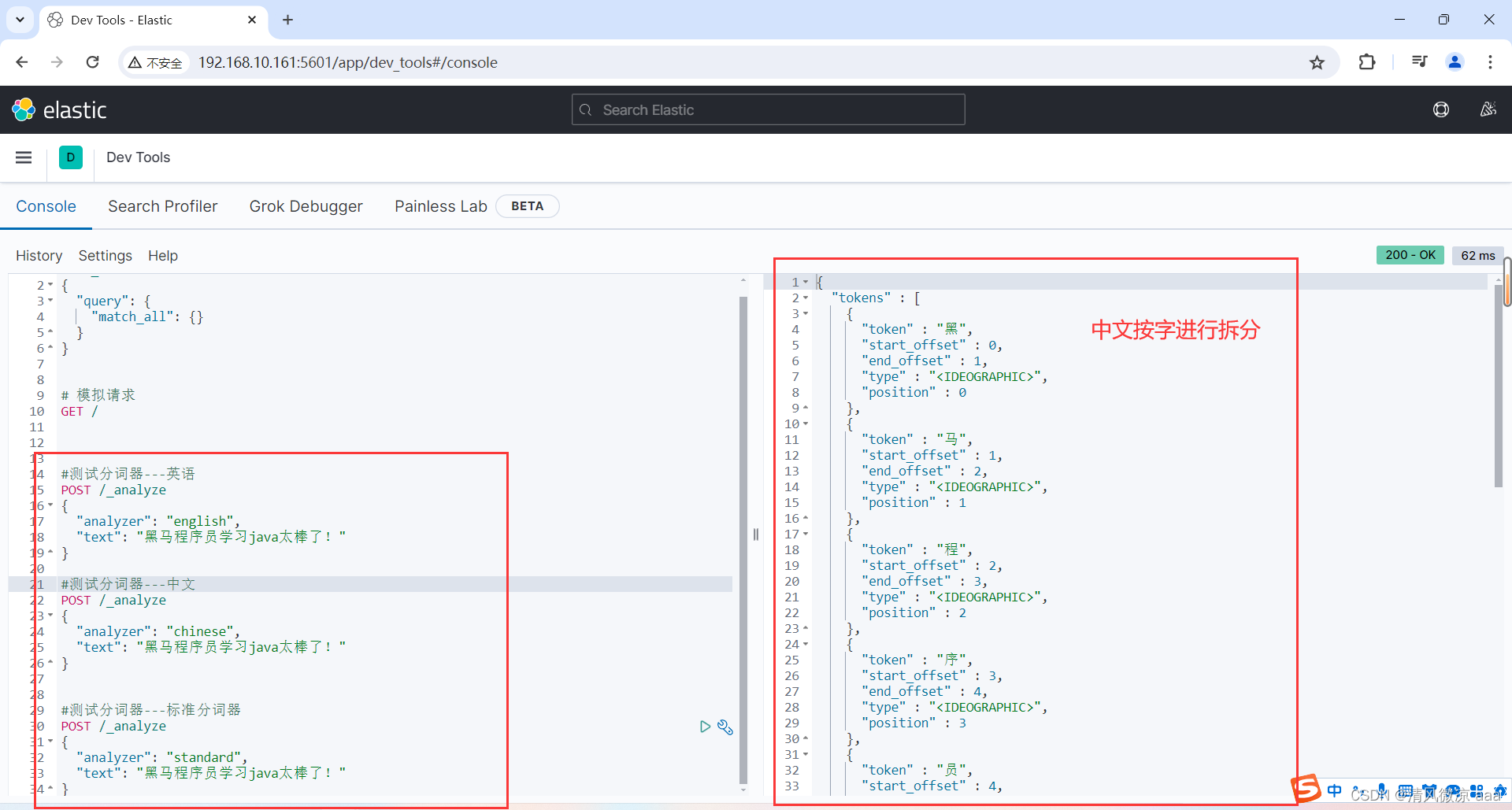Run the request with the play icon

705,727
